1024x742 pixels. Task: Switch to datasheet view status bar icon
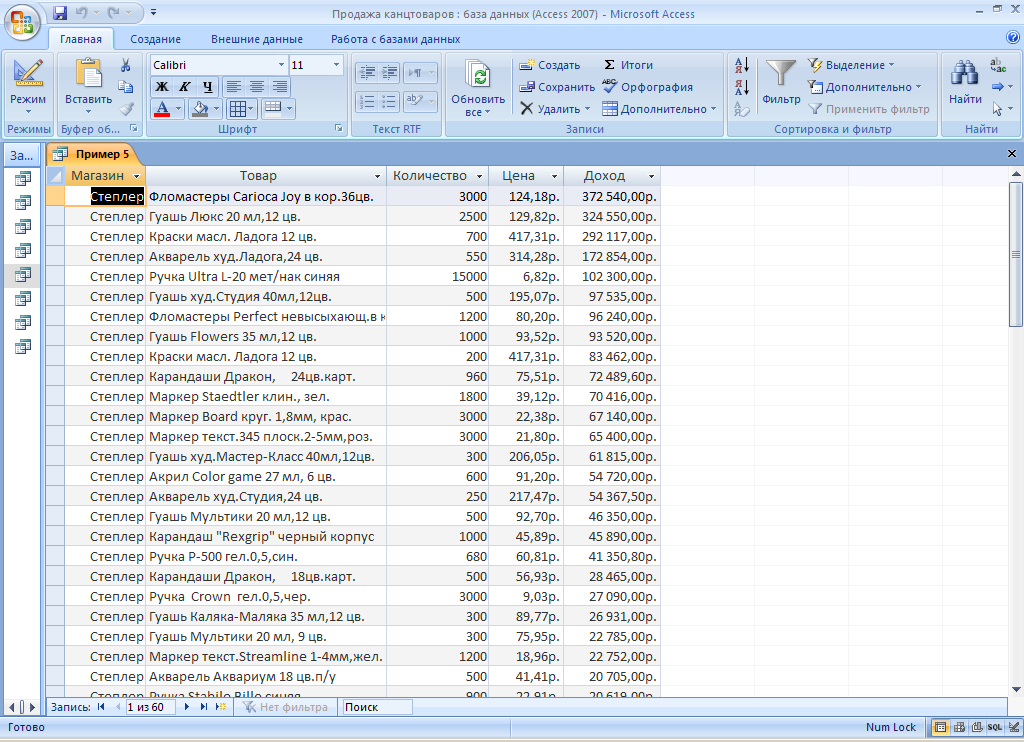click(940, 727)
